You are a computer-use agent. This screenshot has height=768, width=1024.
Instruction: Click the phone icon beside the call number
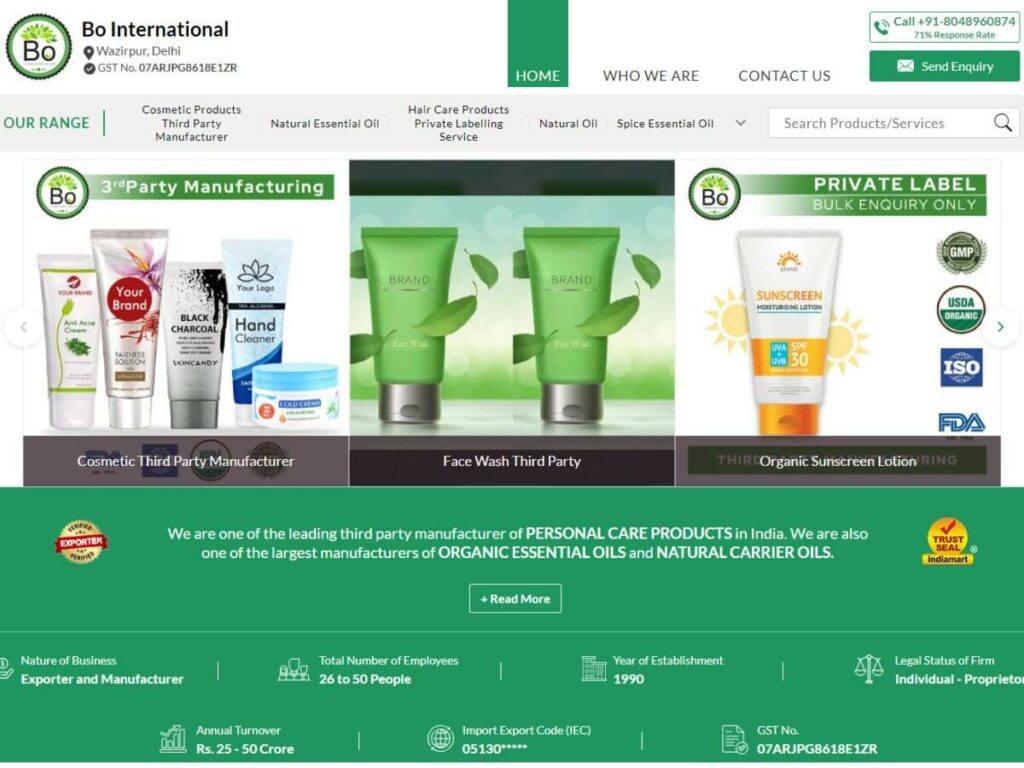click(x=882, y=27)
